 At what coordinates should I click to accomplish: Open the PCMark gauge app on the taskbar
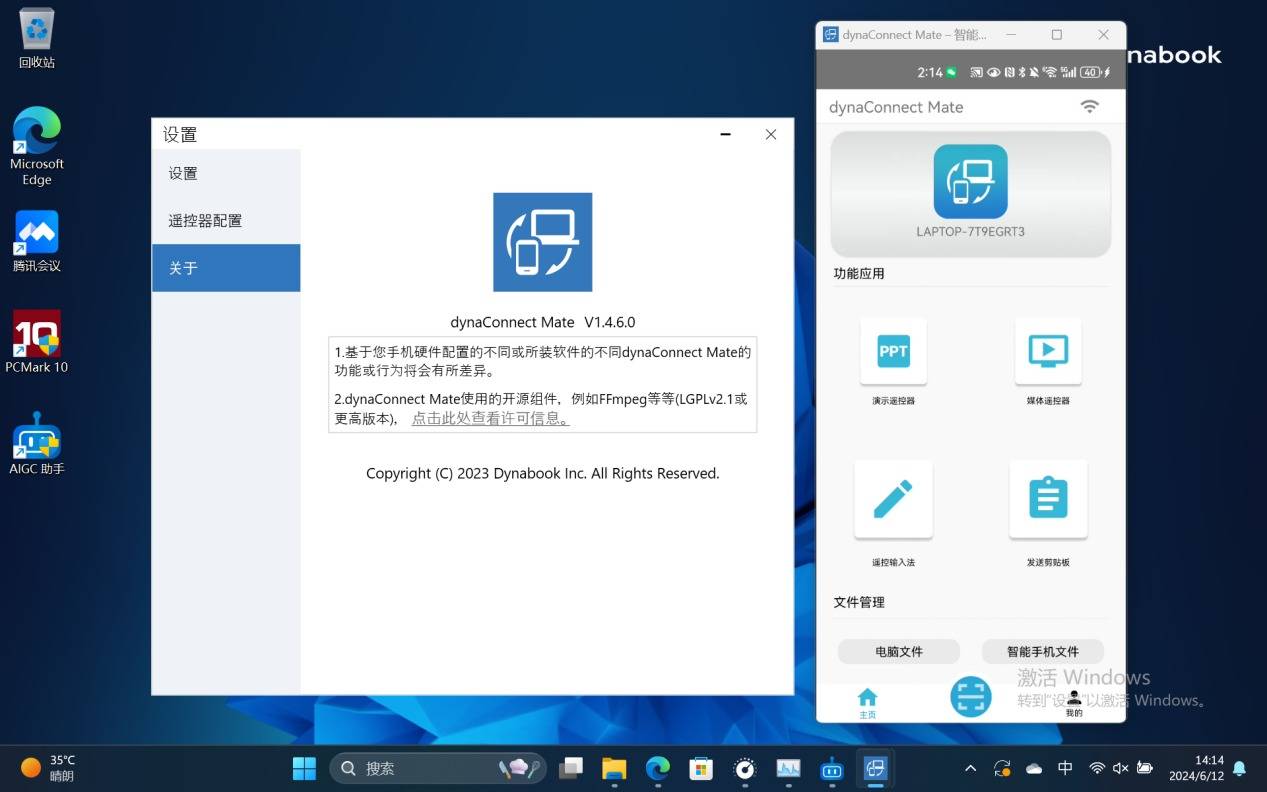745,768
